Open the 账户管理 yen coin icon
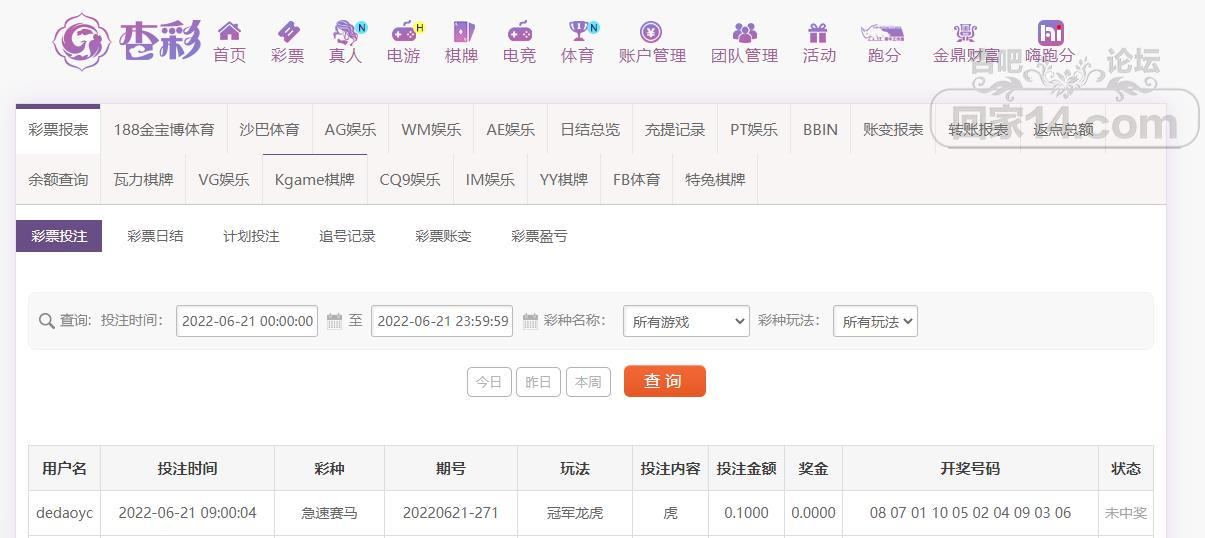 651,31
